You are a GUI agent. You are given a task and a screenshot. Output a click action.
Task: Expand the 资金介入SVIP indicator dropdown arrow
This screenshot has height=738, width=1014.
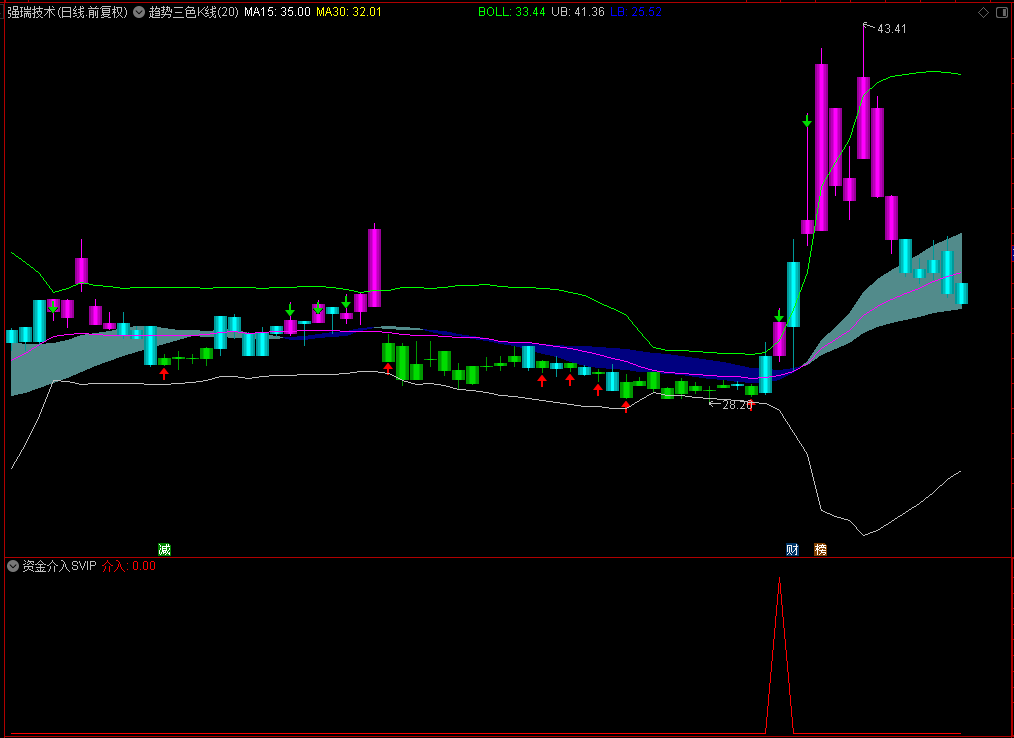12,566
